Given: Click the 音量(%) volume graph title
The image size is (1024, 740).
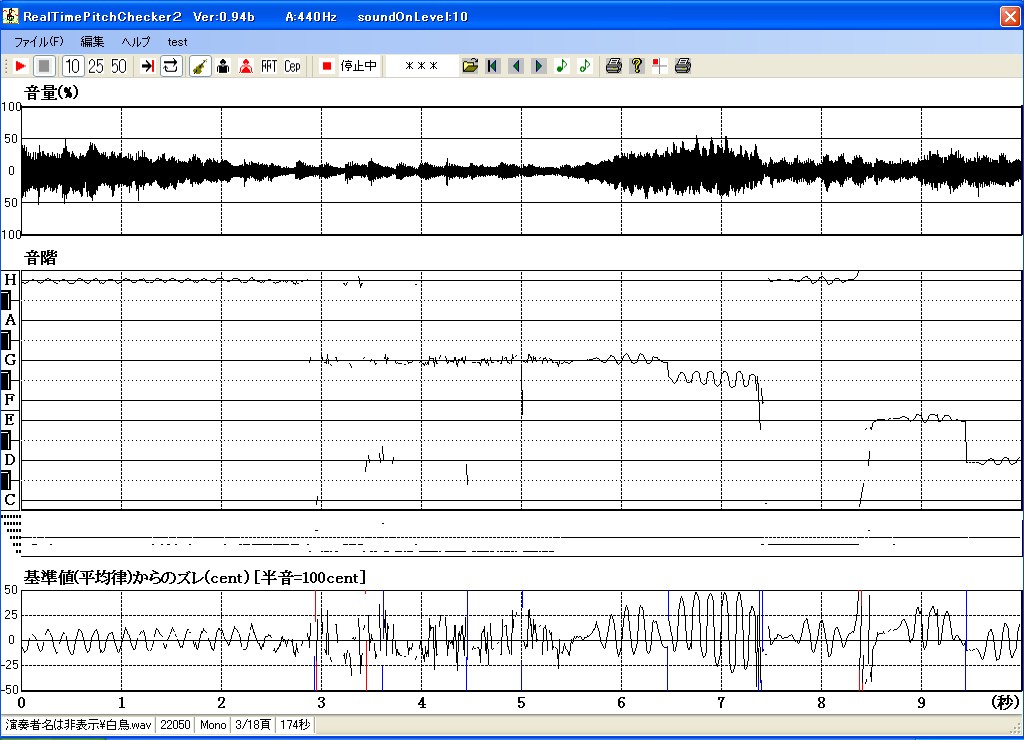Looking at the screenshot, I should tap(51, 93).
